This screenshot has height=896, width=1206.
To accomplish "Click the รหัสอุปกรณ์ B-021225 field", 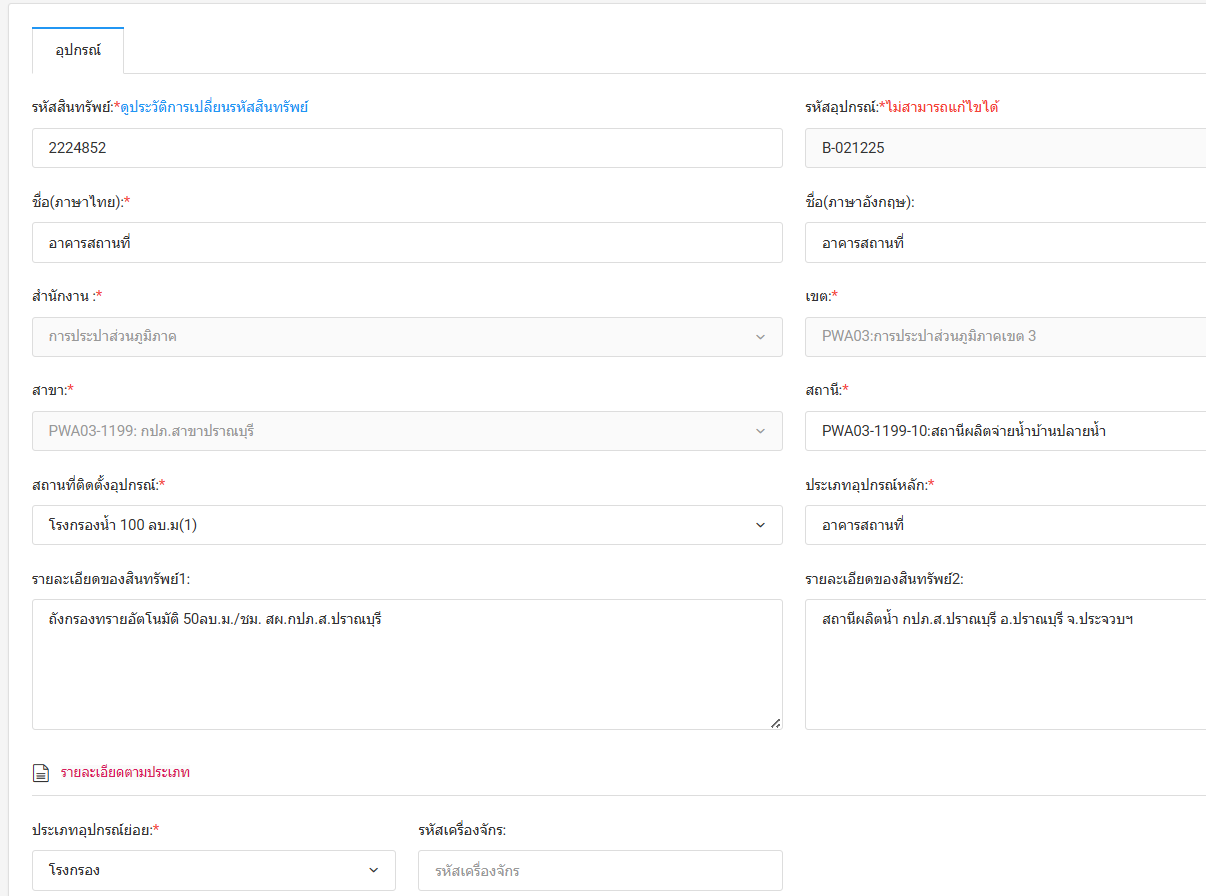I will pyautogui.click(x=1005, y=148).
